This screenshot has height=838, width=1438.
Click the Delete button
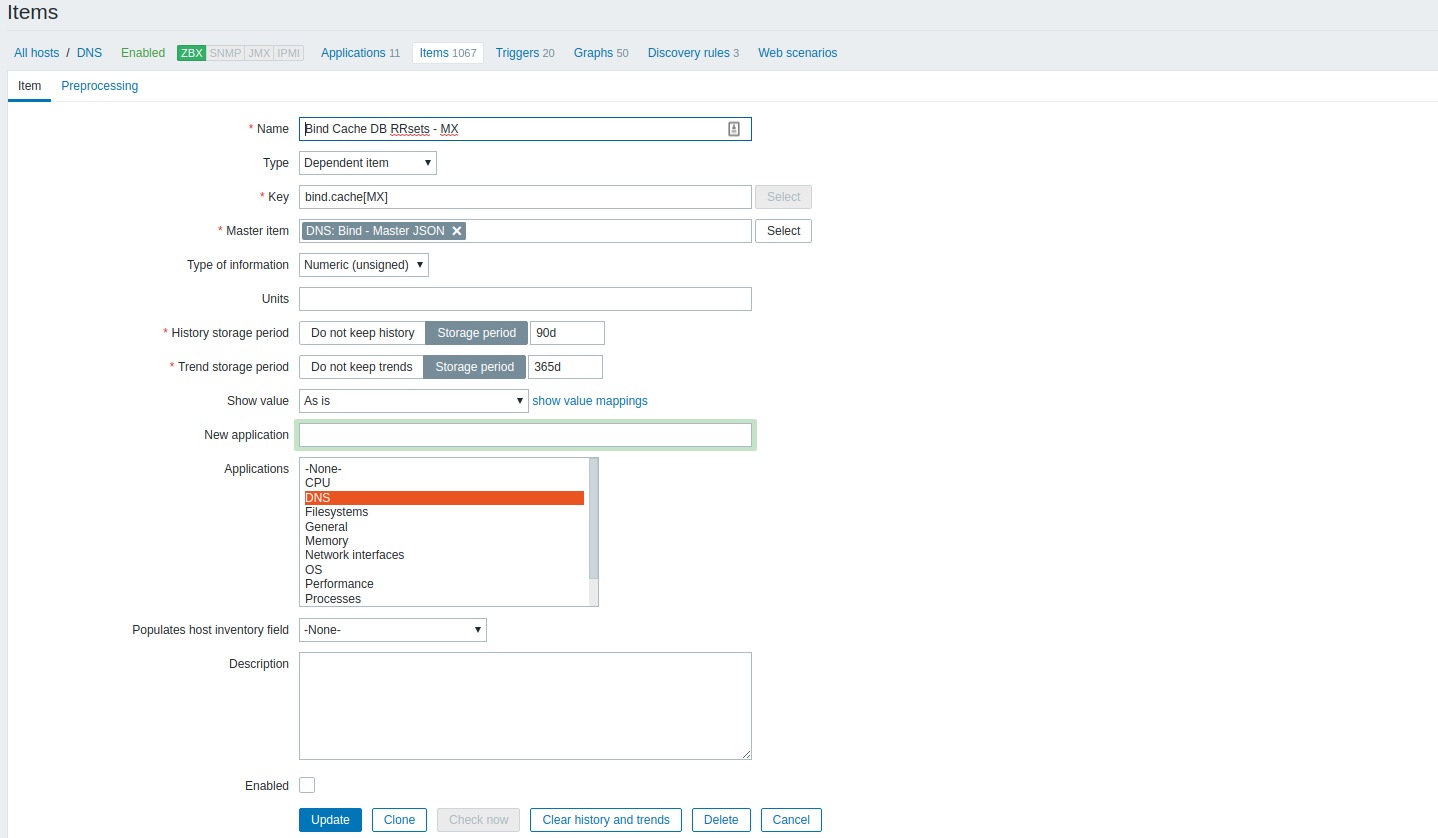click(x=721, y=820)
